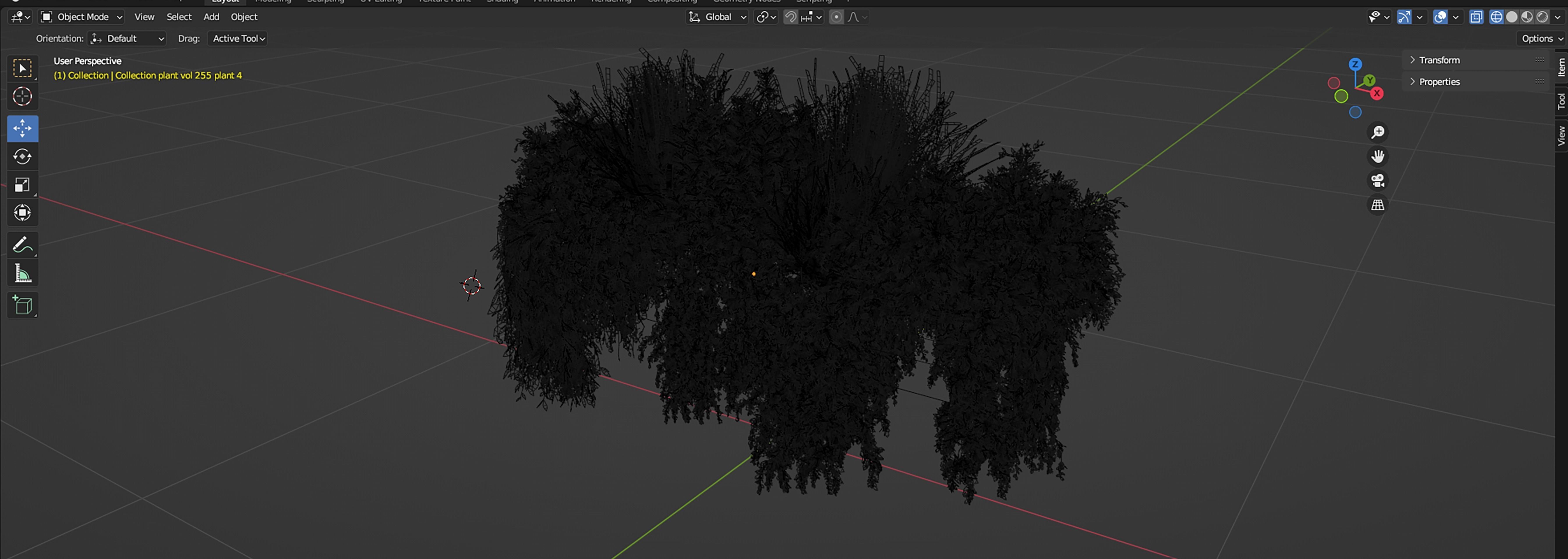Click the blue Z axis gizmo ball

coord(1355,64)
